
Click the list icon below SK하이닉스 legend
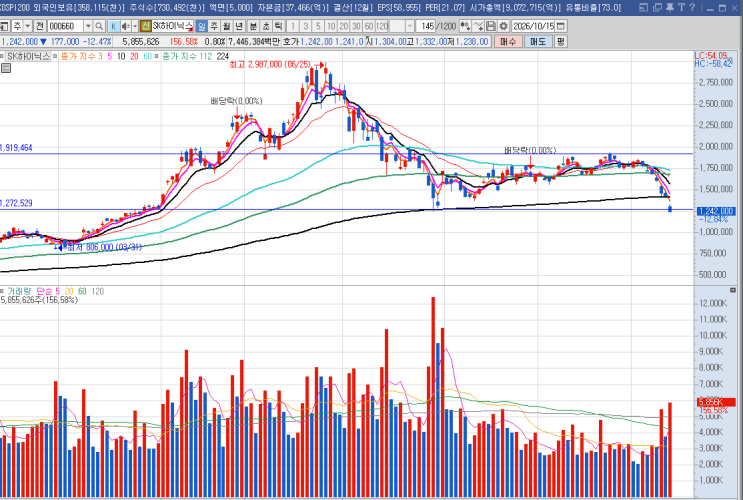(x=6, y=68)
